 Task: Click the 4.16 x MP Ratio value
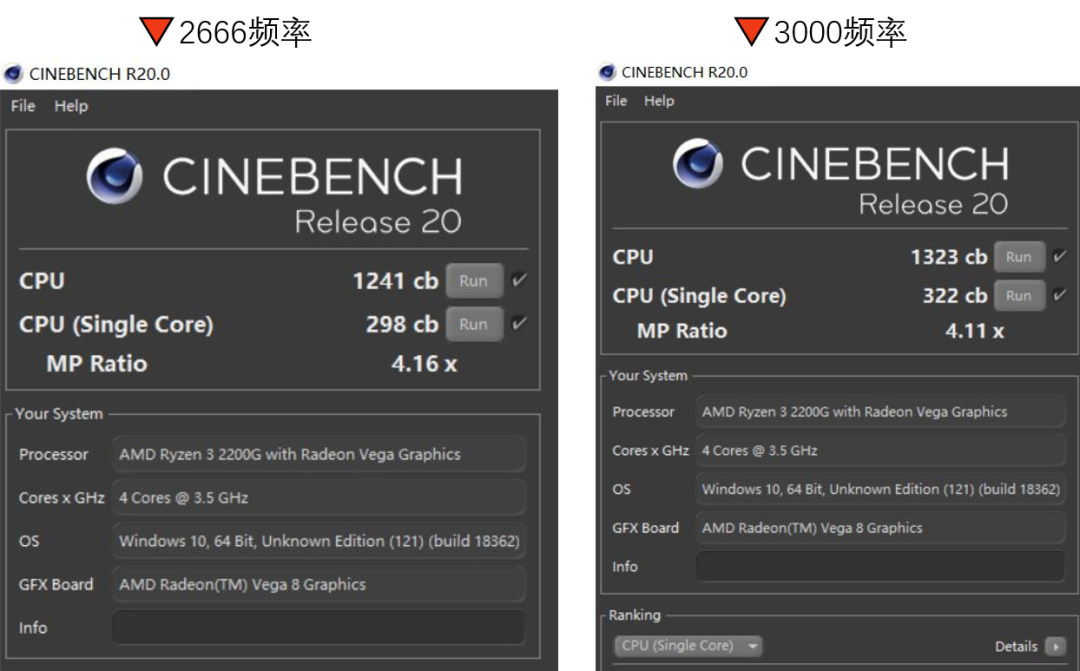(x=424, y=364)
